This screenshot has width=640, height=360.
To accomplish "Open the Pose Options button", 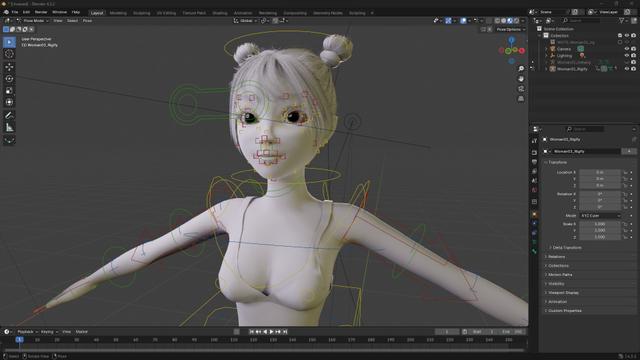I will [510, 29].
